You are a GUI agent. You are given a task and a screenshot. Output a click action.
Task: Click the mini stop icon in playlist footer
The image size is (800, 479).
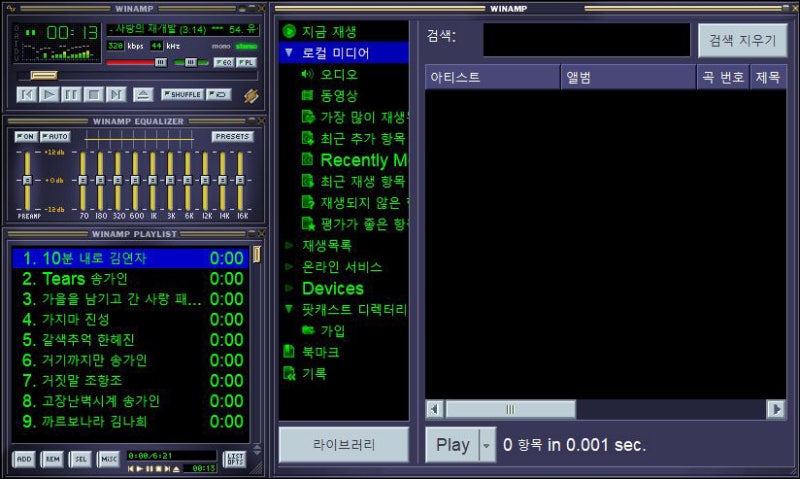pyautogui.click(x=158, y=468)
